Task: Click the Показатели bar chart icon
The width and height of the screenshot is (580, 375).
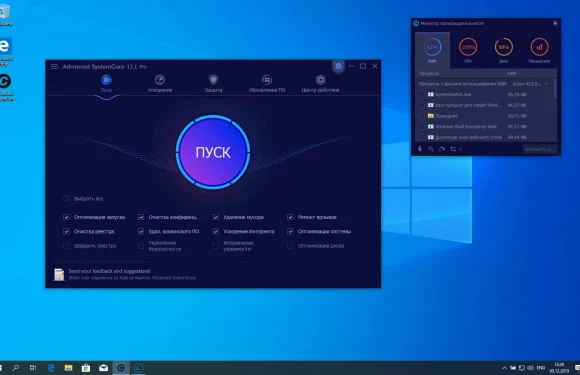Action: (539, 47)
